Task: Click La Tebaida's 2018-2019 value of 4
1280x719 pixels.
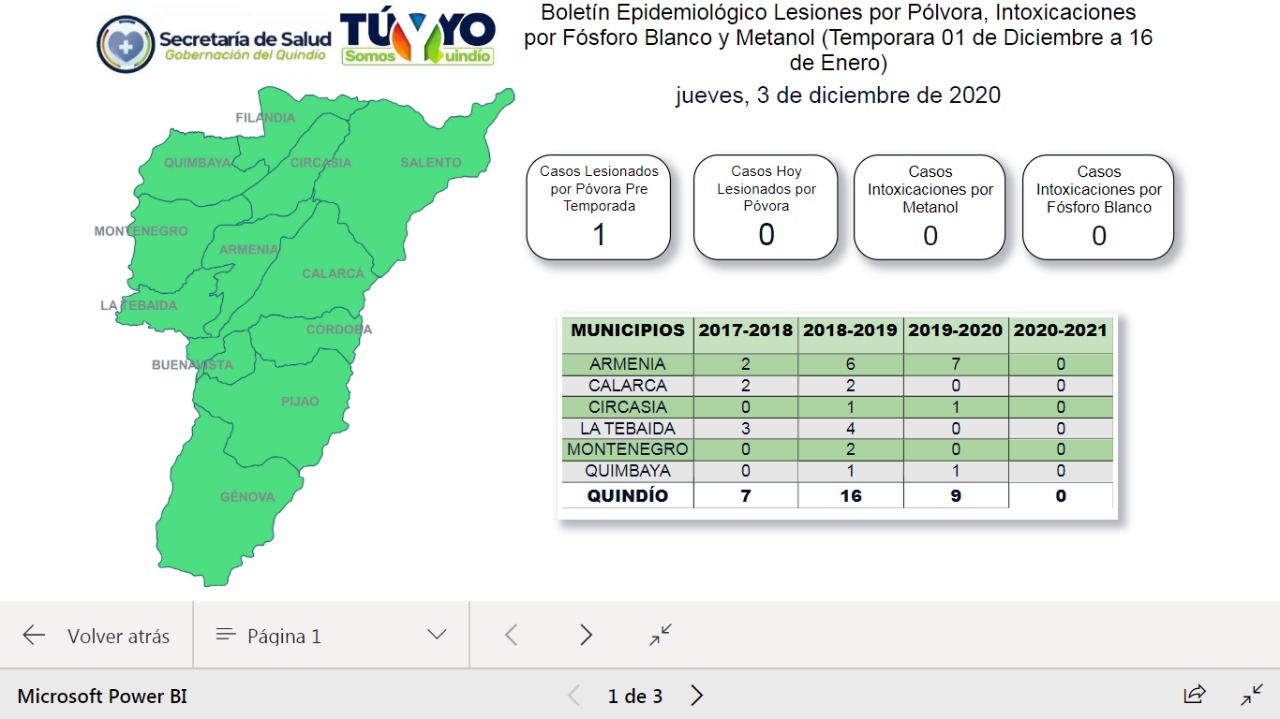Action: click(x=850, y=429)
